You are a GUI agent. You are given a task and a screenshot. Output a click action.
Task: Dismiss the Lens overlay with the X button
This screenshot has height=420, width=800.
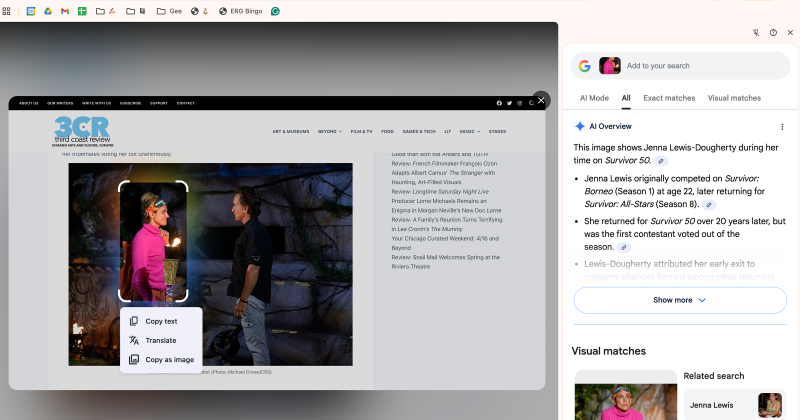click(x=541, y=101)
